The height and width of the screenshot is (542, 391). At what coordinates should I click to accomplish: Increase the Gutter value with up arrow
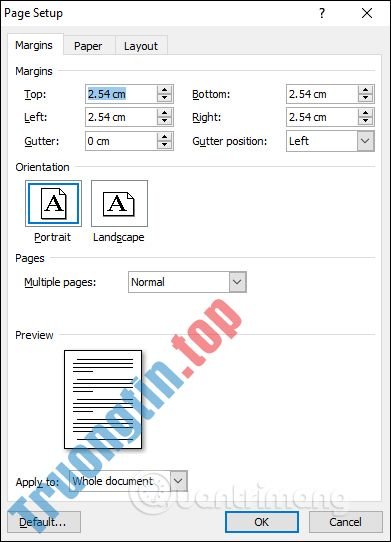point(165,137)
